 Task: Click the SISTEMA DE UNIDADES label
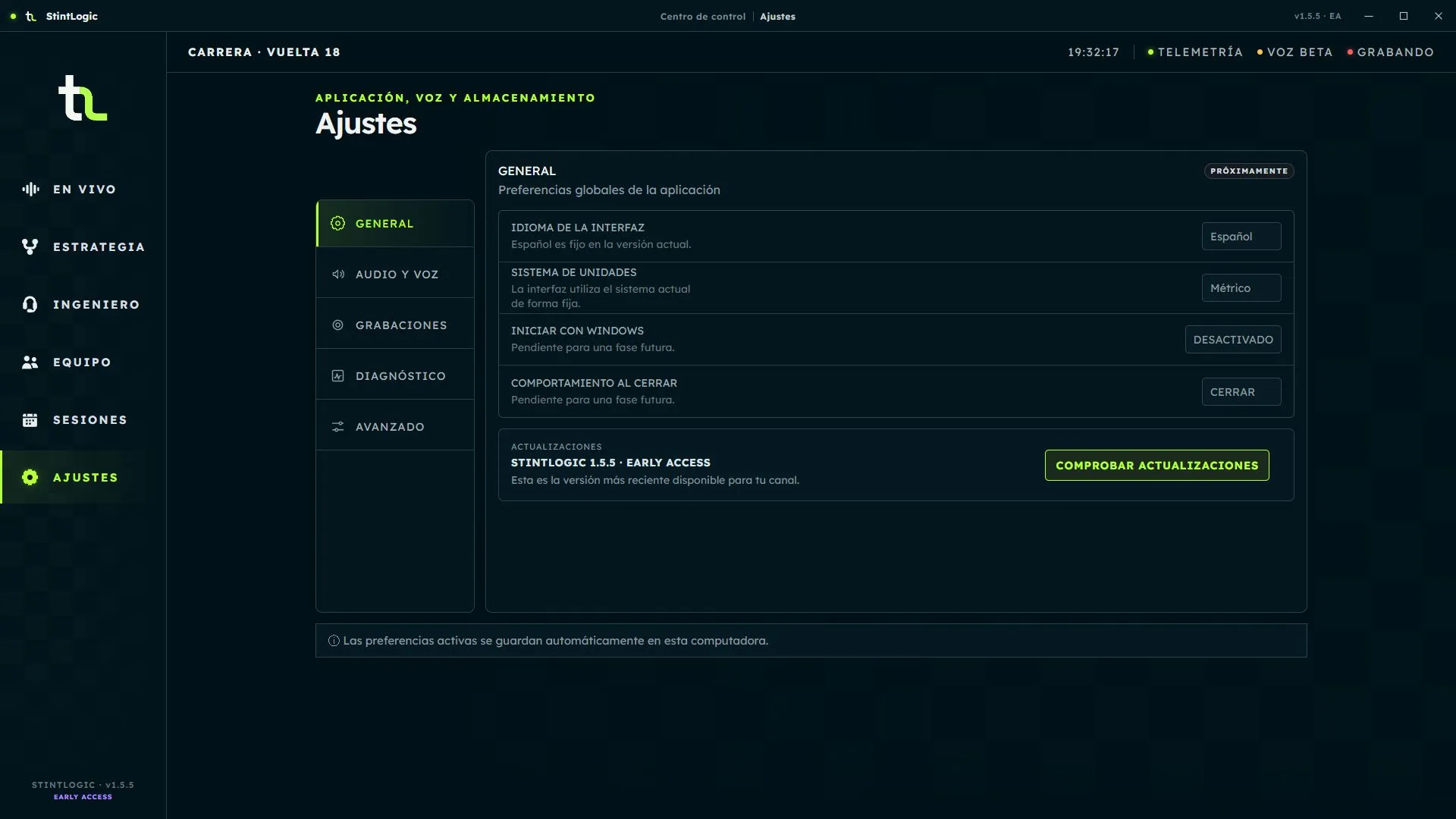[574, 272]
